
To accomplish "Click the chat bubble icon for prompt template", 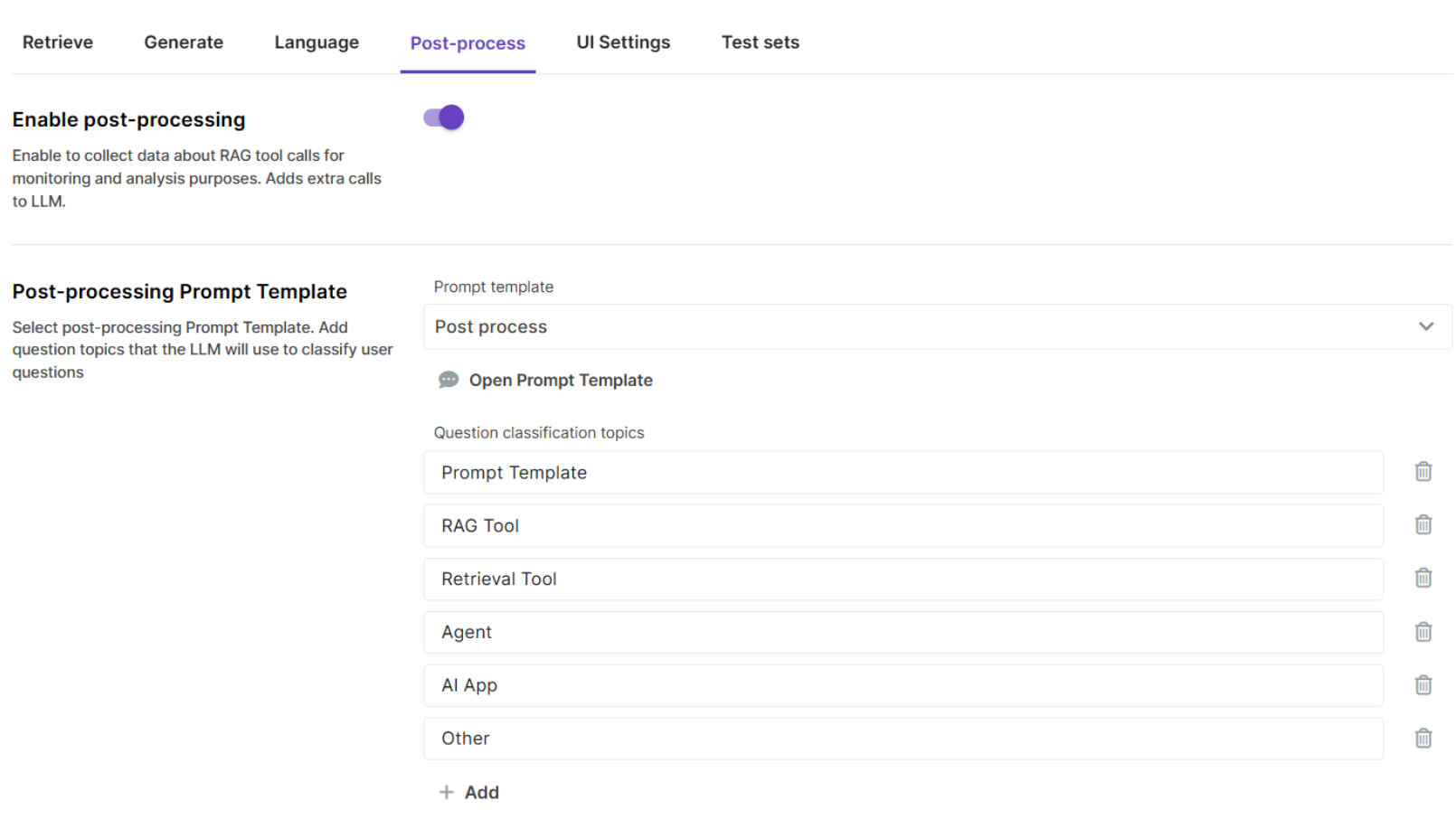I will (x=448, y=380).
